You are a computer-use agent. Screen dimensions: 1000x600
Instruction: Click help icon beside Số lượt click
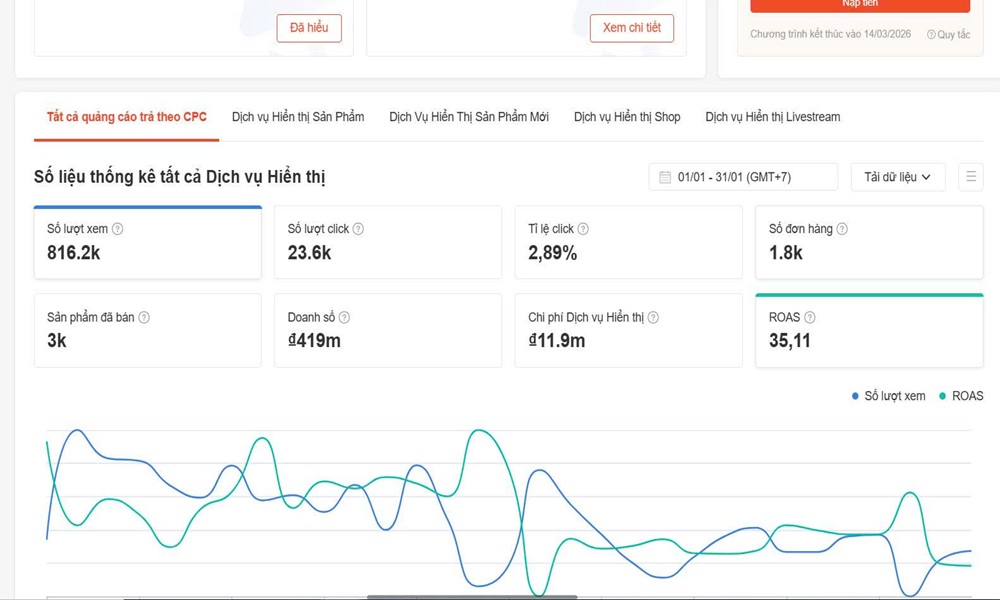click(358, 229)
